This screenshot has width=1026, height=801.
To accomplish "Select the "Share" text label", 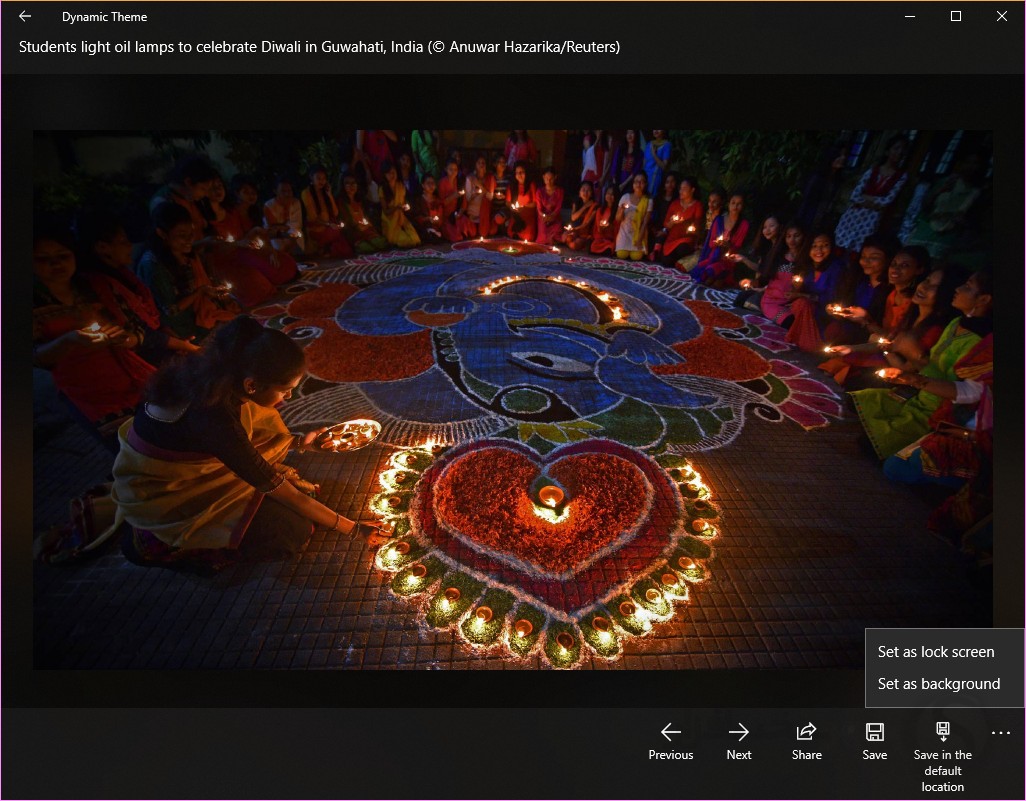I will tap(806, 755).
